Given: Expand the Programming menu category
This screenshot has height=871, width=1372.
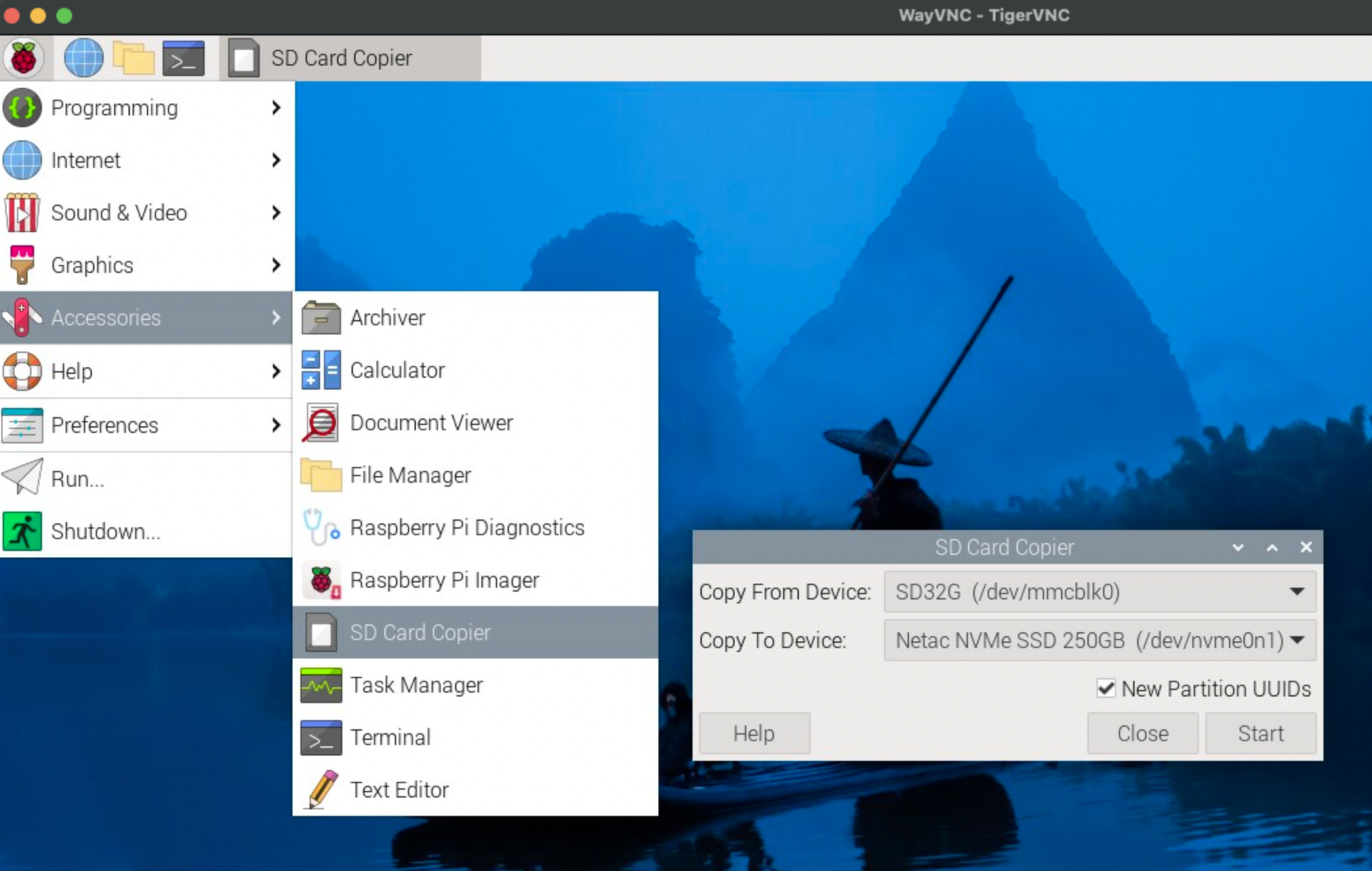Looking at the screenshot, I should tap(146, 108).
